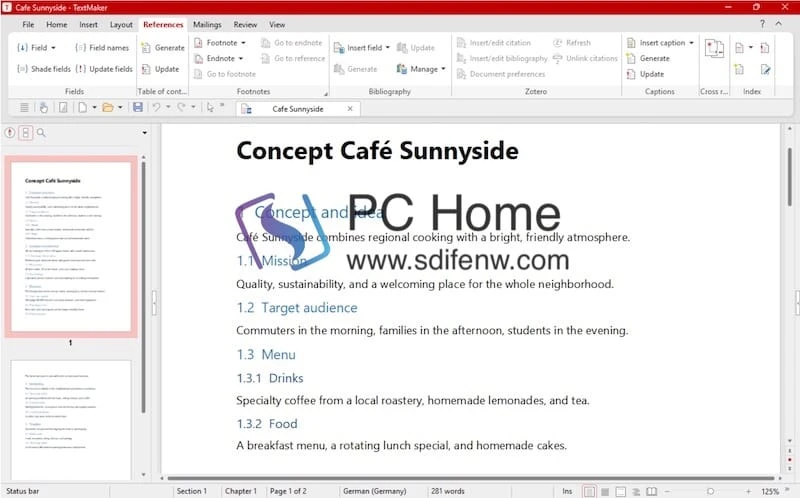
Task: Open the File menu
Action: [29, 24]
